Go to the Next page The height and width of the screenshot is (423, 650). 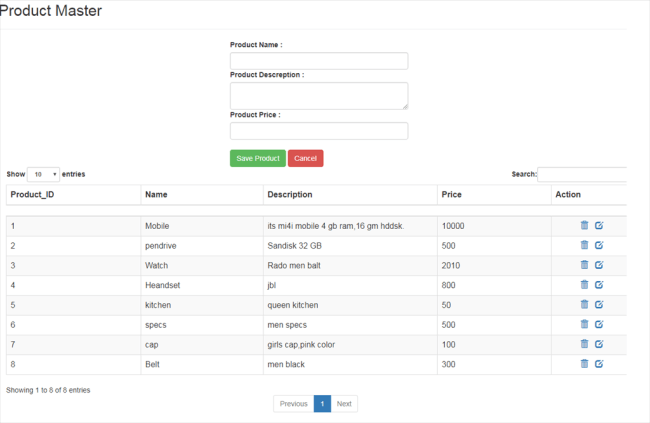click(344, 404)
